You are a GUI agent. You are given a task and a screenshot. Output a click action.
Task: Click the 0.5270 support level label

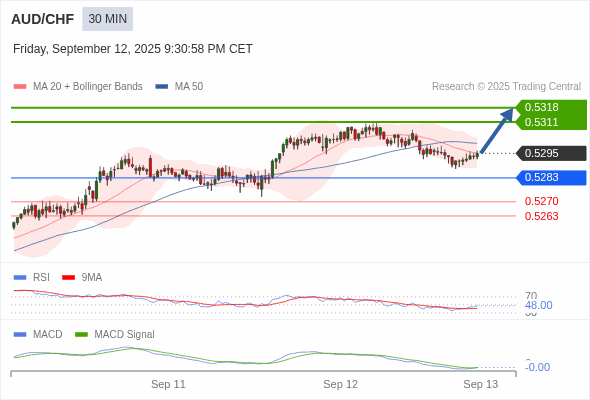541,201
